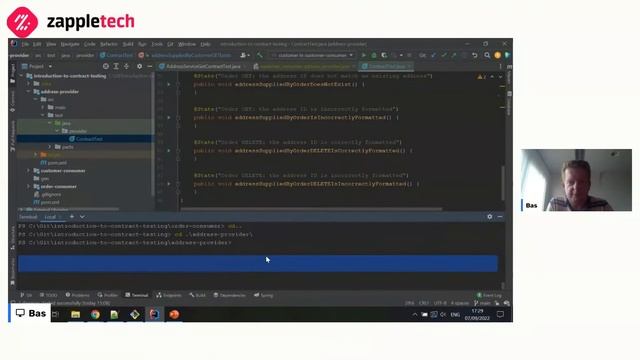Click Select Opened File target icon
This screenshot has width=640, height=360.
coord(106,66)
